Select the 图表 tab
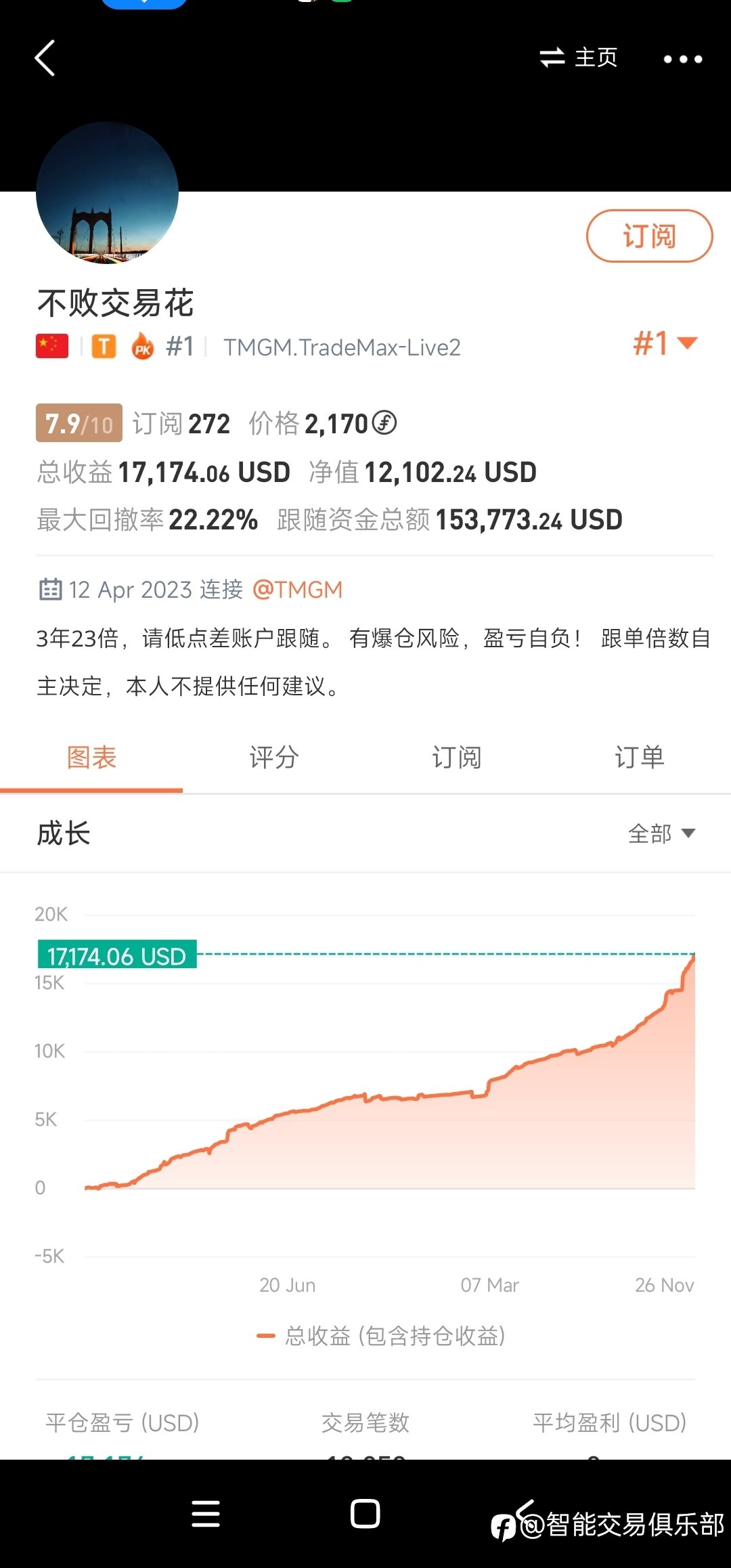731x1568 pixels. pyautogui.click(x=91, y=757)
